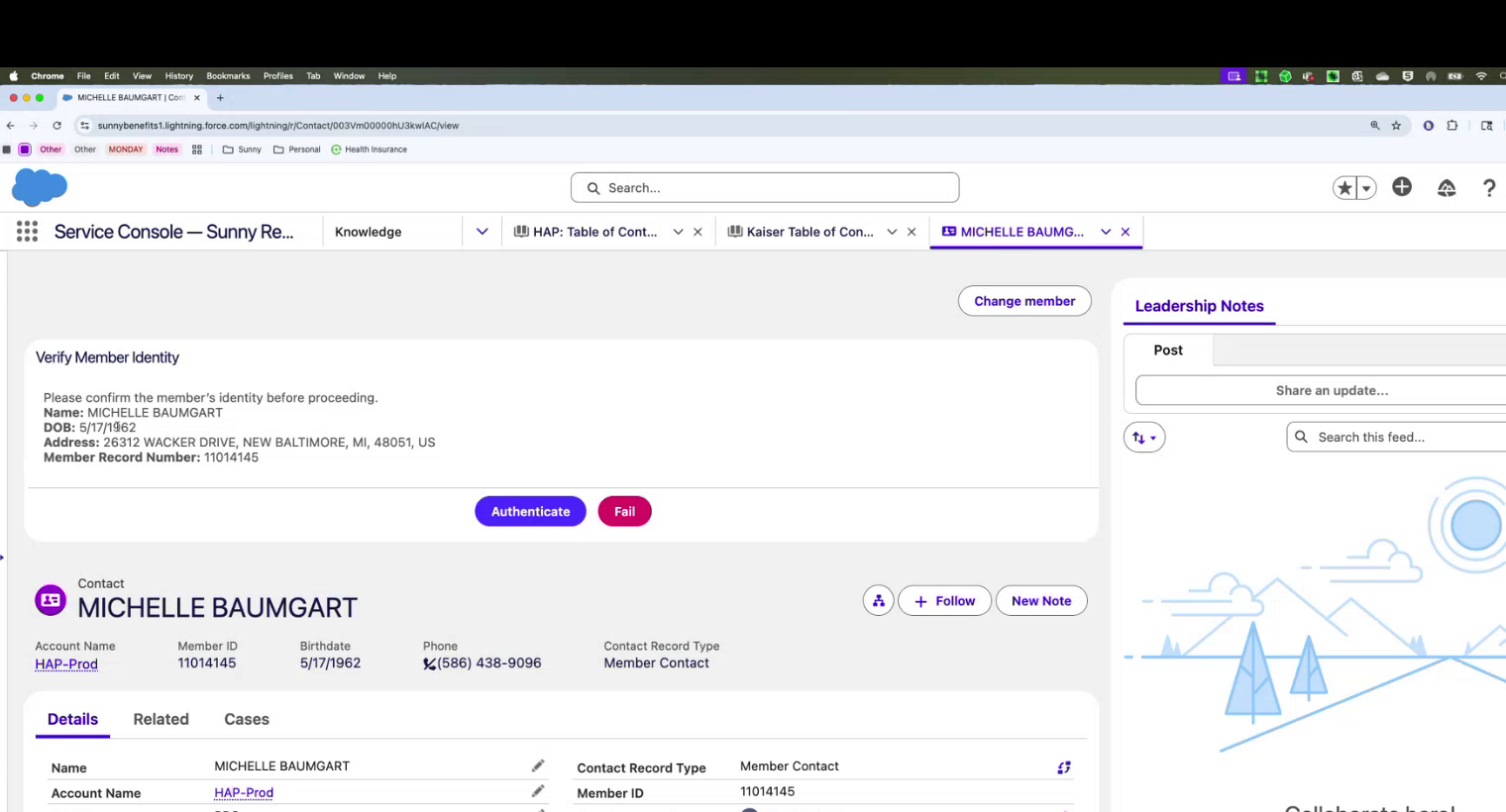Viewport: 1506px width, 812px height.
Task: Expand MICHELLE BAUMGART tab actions chevron
Action: coord(1106,232)
